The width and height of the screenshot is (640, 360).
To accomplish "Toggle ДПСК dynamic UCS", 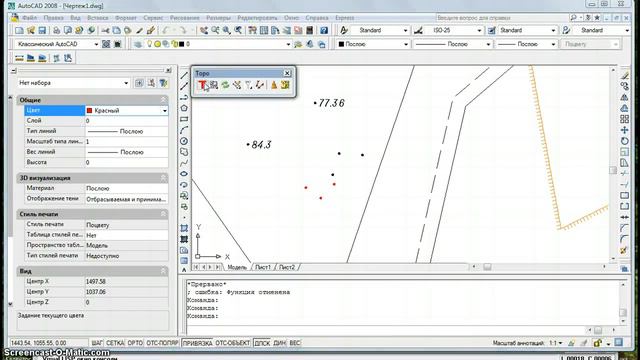I will point(262,343).
